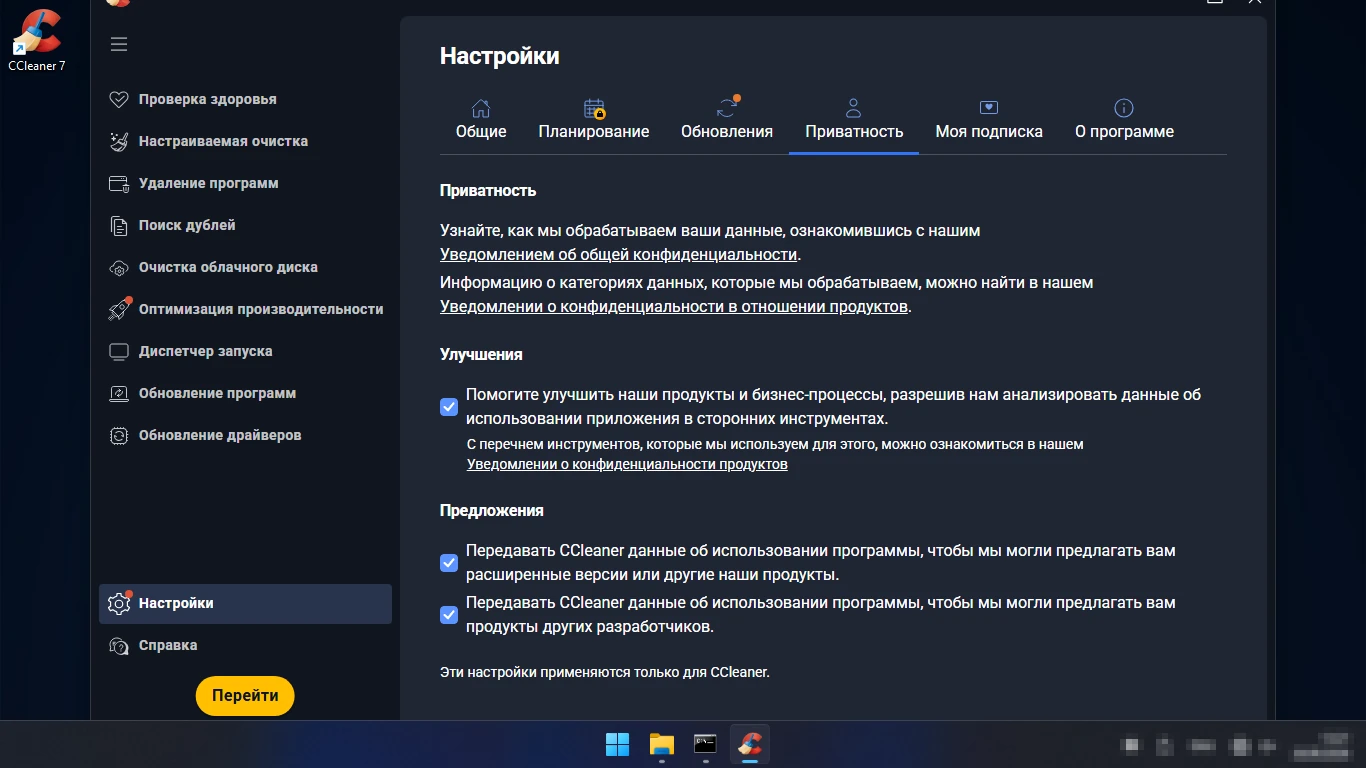The image size is (1366, 768).
Task: Select Диспетчер запуска in the sidebar
Action: coord(245,351)
